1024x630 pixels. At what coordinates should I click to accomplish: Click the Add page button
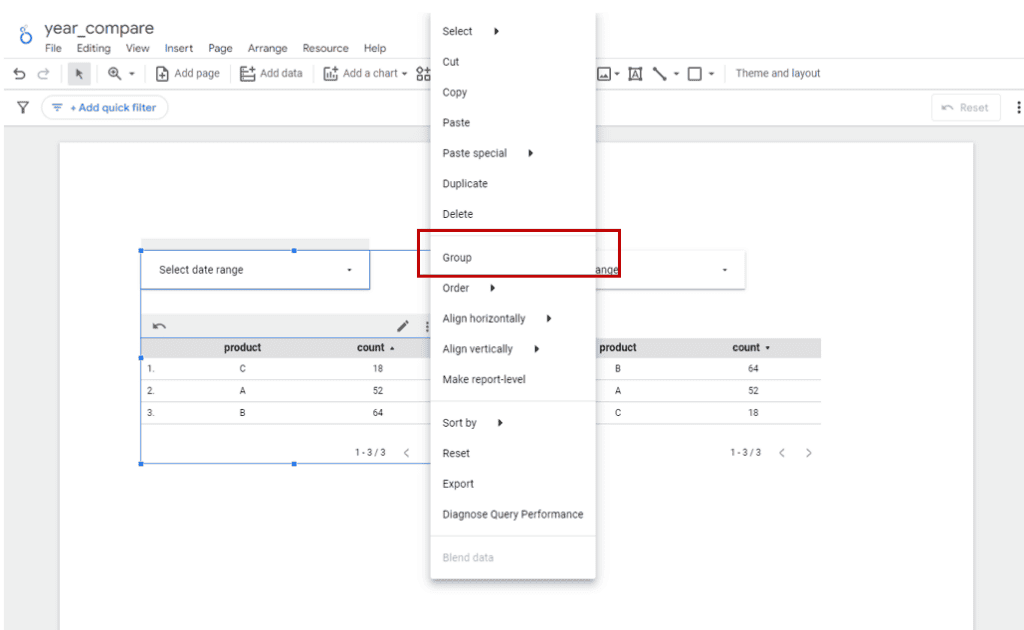tap(188, 74)
